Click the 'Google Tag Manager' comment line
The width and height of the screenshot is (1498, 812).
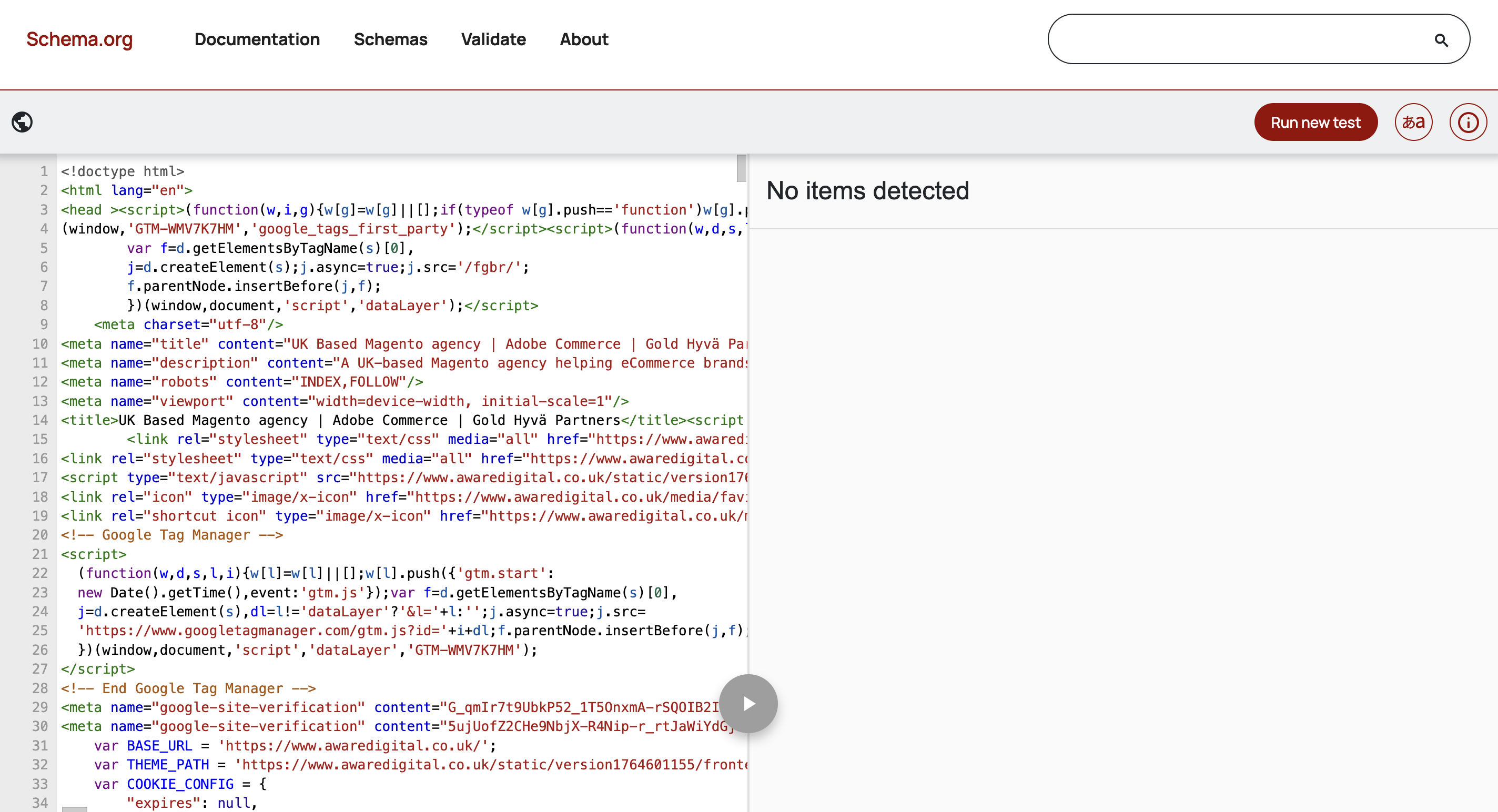tap(172, 535)
